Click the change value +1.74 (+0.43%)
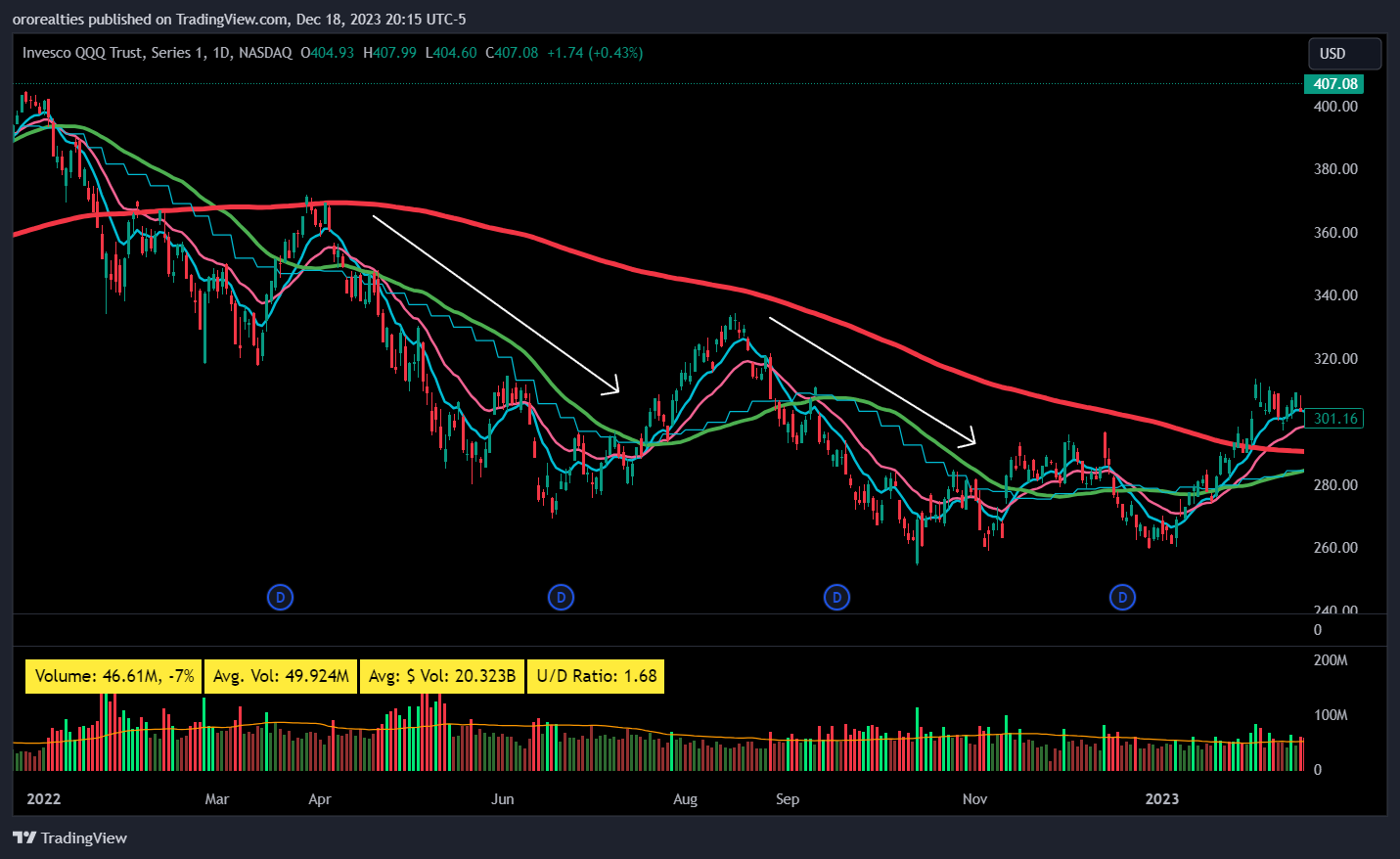 point(595,53)
